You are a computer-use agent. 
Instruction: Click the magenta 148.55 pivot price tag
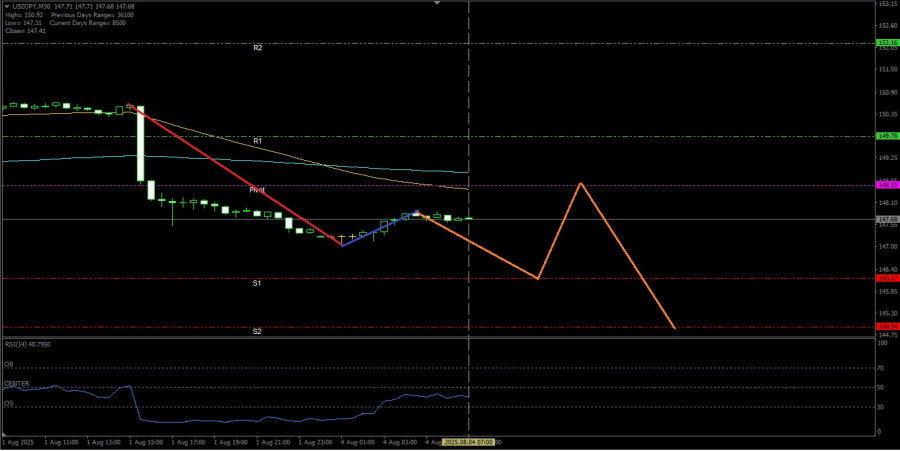(x=887, y=185)
